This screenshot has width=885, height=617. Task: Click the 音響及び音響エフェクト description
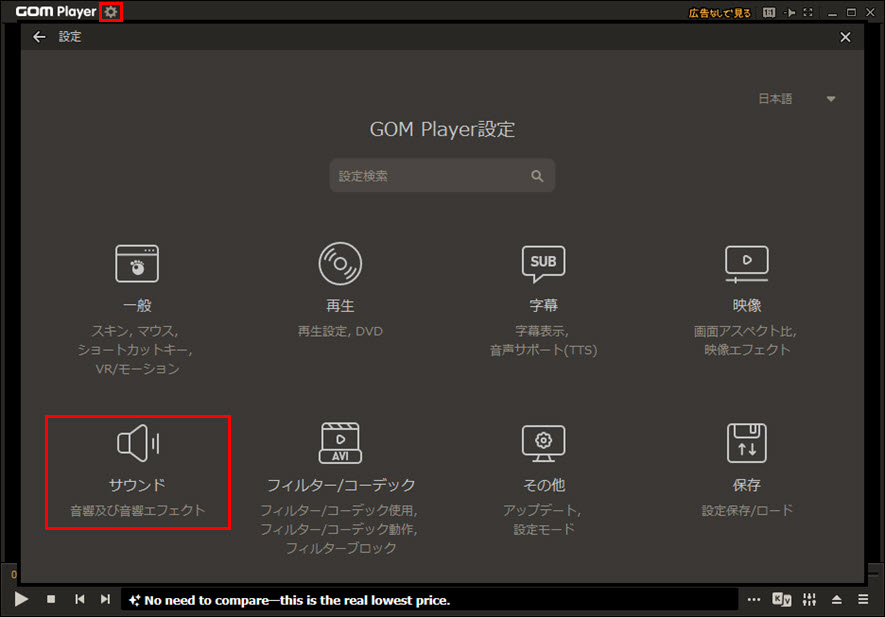(137, 510)
